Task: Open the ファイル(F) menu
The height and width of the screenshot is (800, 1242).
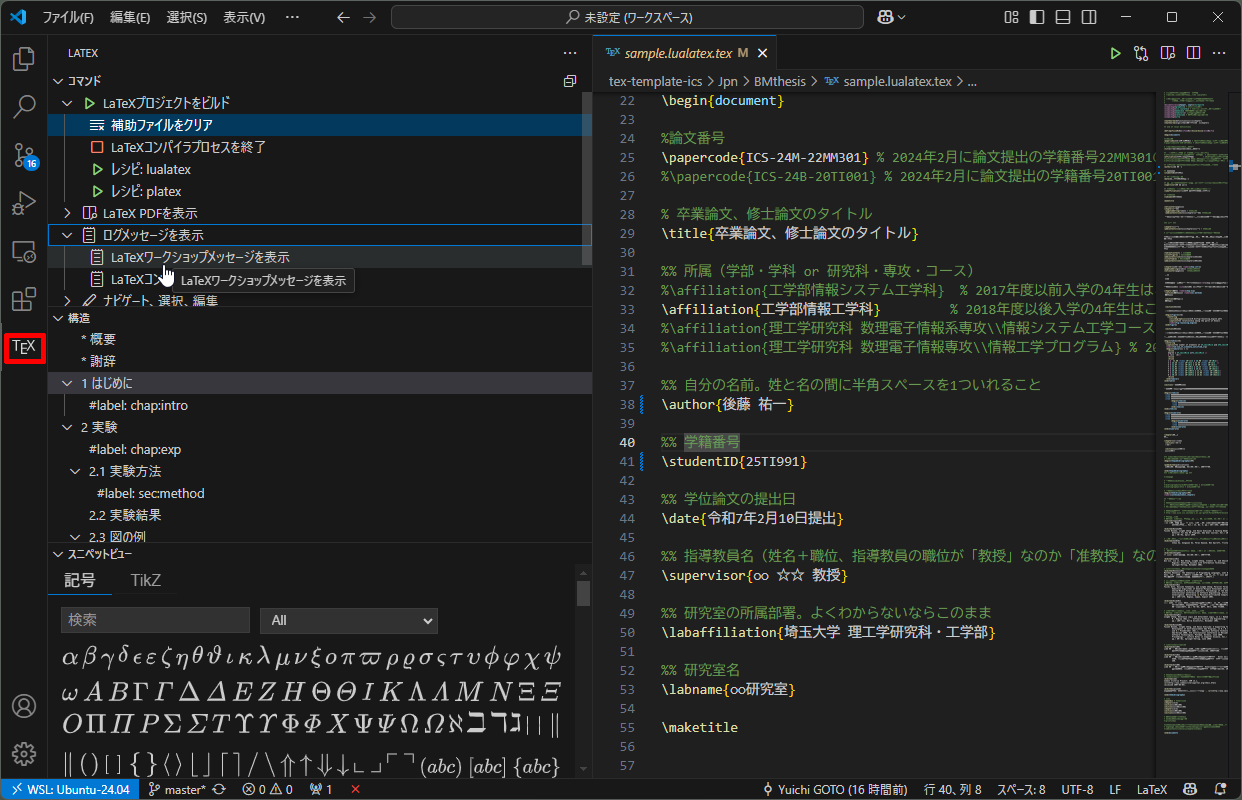Action: 68,17
